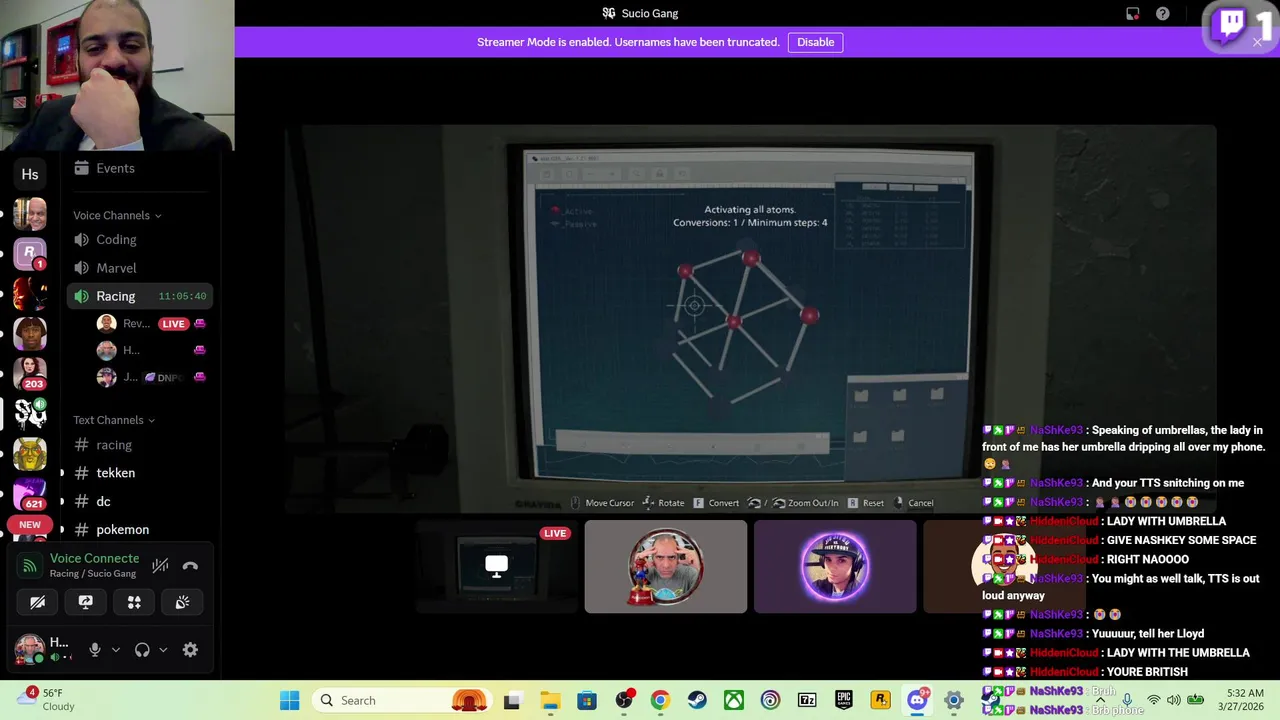The image size is (1280, 720).
Task: Turn on camera in voice panel
Action: [x=37, y=602]
